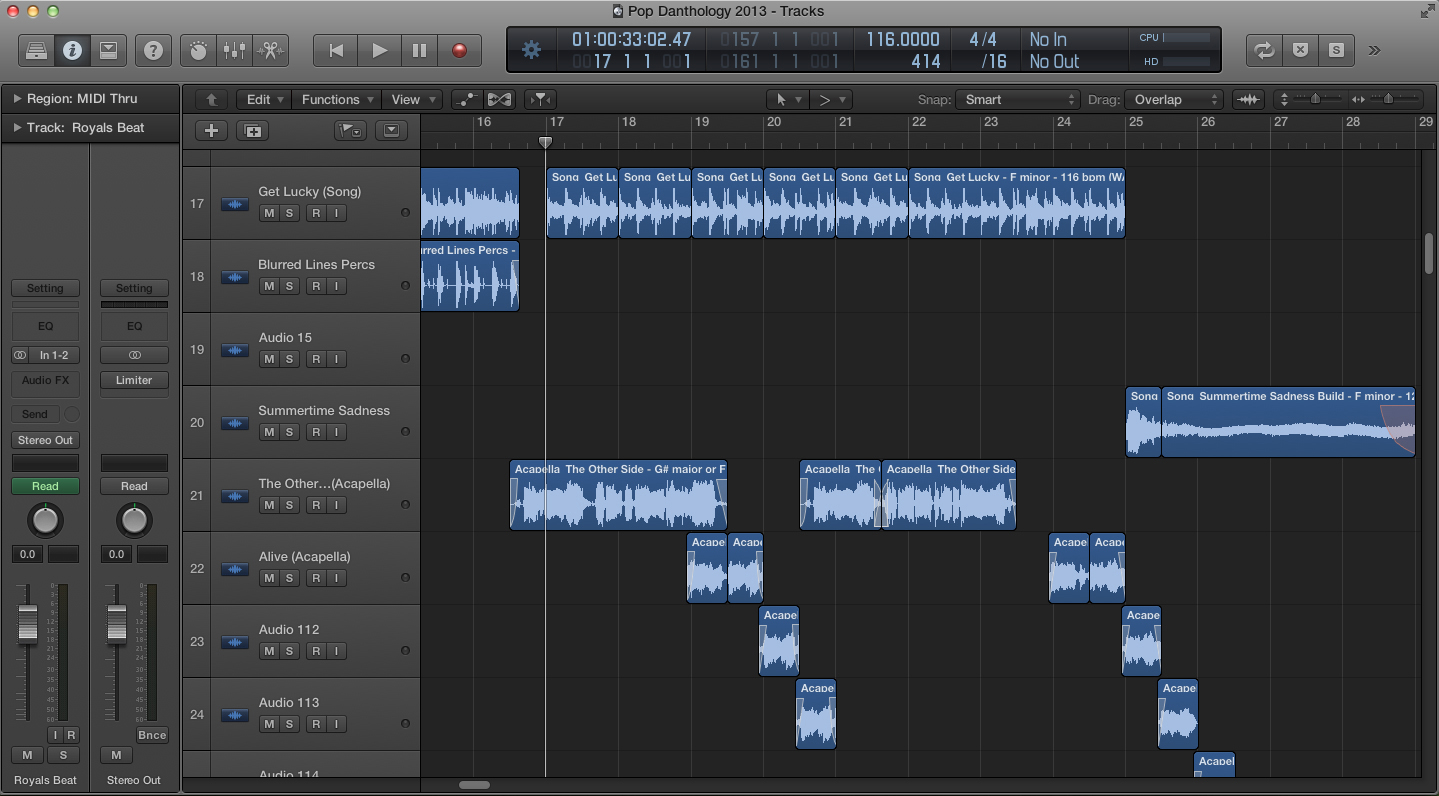Expand the Region: MIDI Thru inspector section

17,99
